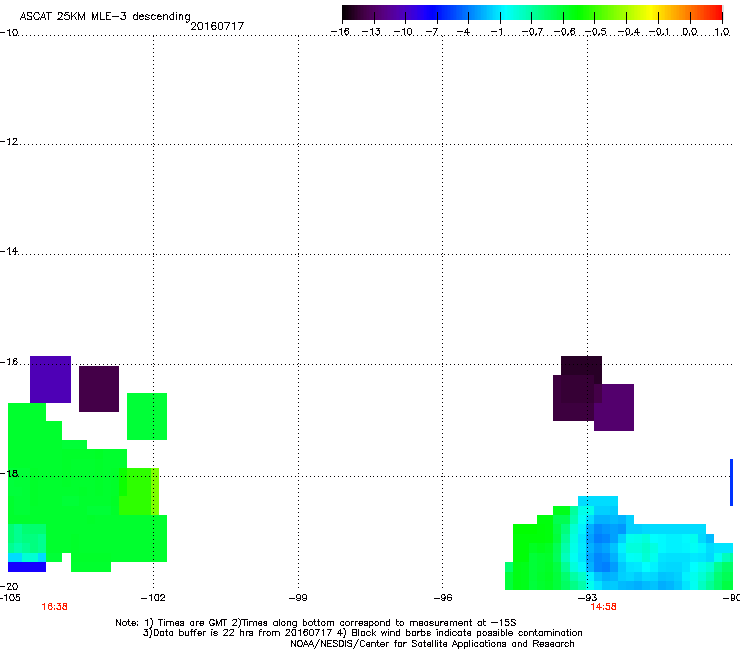740x650 pixels.
Task: Click the date label 20160717 under the title
Action: point(217,26)
